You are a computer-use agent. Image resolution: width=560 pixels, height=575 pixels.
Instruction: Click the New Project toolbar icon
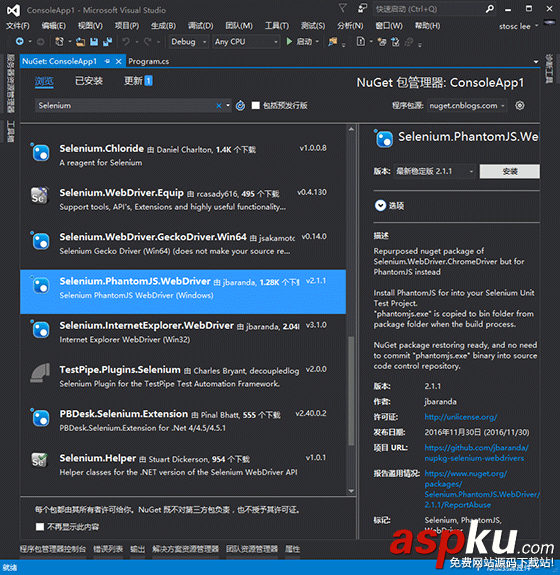[x=59, y=42]
